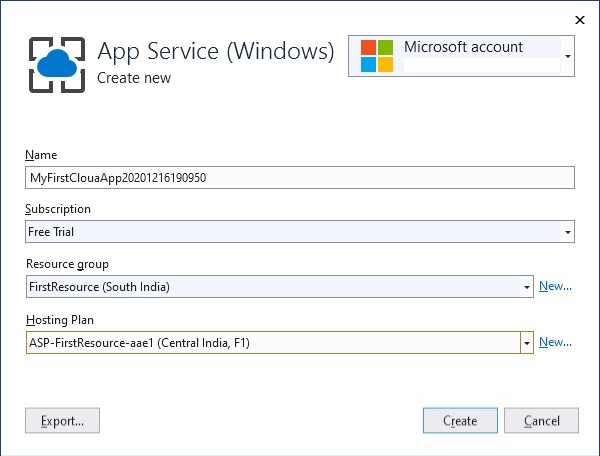The height and width of the screenshot is (456, 600).
Task: Click the App Service (Windows) heading
Action: (215, 51)
